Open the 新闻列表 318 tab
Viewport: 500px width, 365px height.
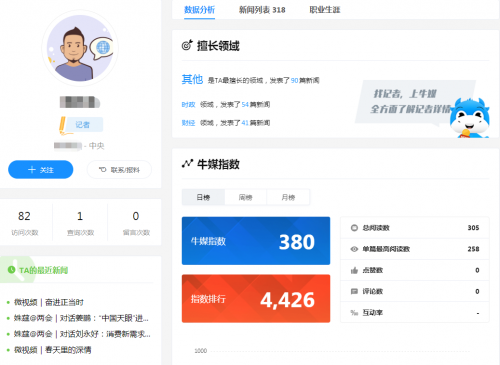pos(262,10)
